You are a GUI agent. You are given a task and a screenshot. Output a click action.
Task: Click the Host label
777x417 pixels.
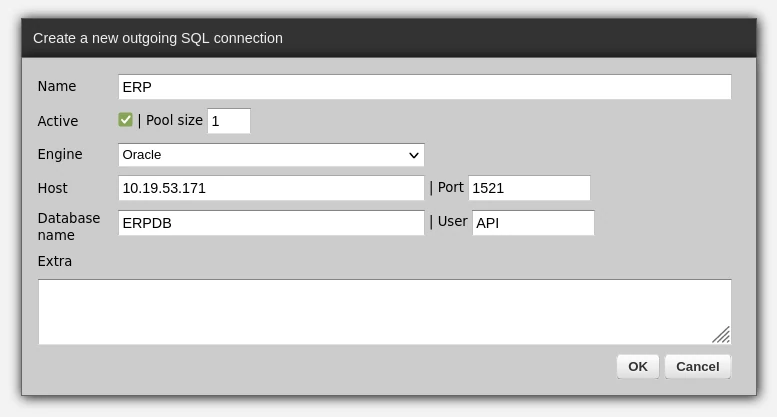click(x=53, y=188)
